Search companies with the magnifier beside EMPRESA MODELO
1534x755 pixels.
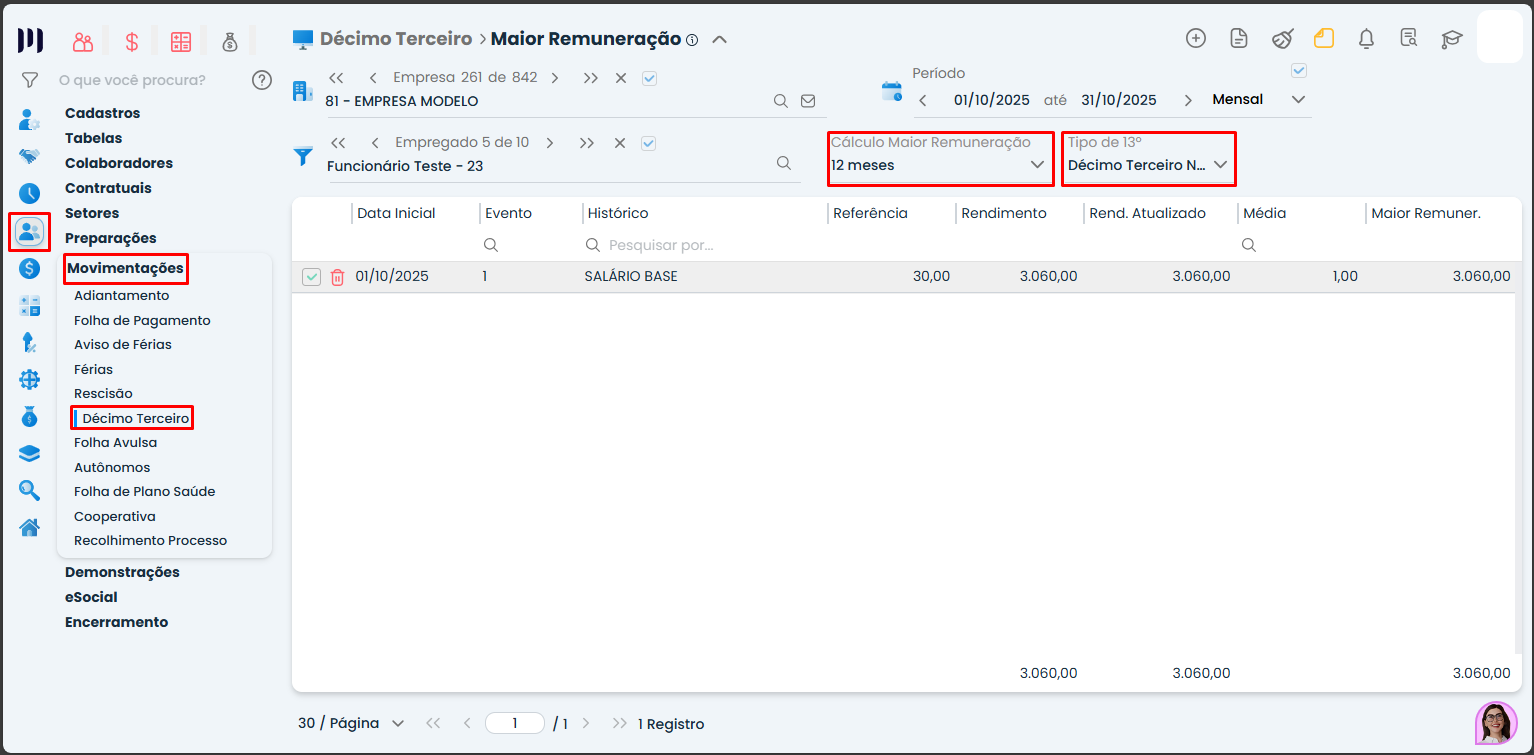[781, 101]
